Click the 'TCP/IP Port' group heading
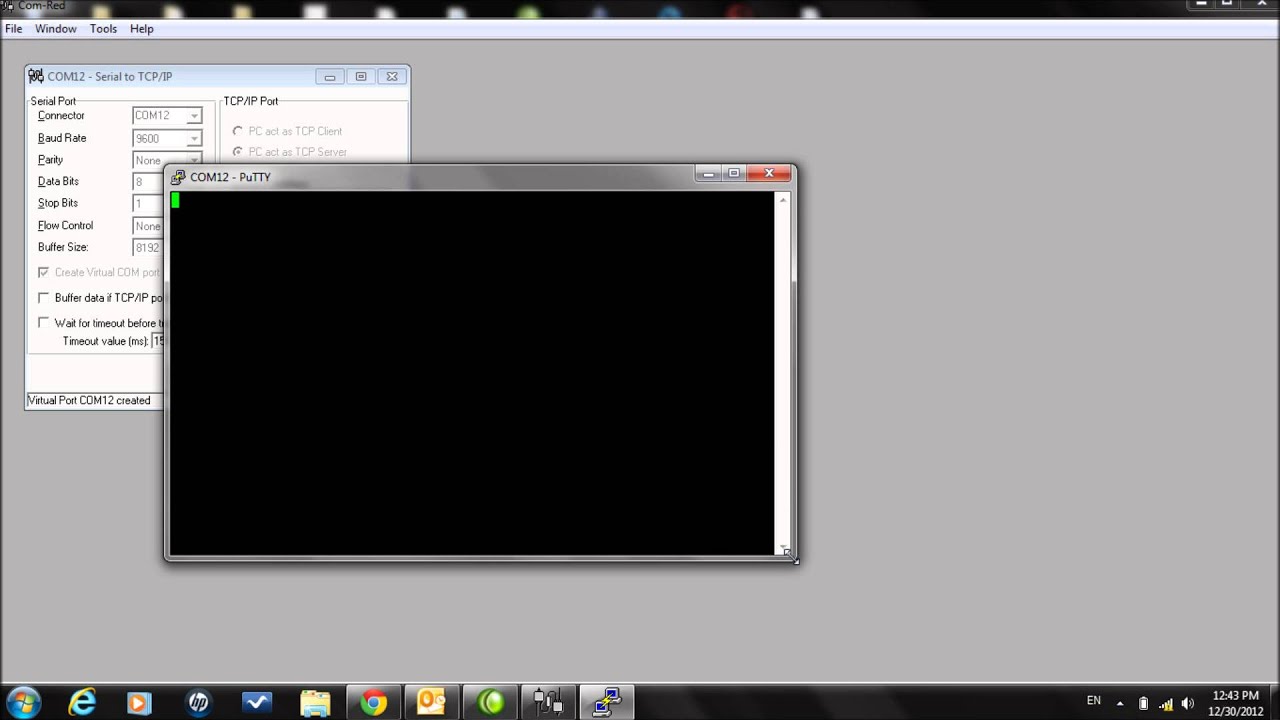 click(251, 101)
